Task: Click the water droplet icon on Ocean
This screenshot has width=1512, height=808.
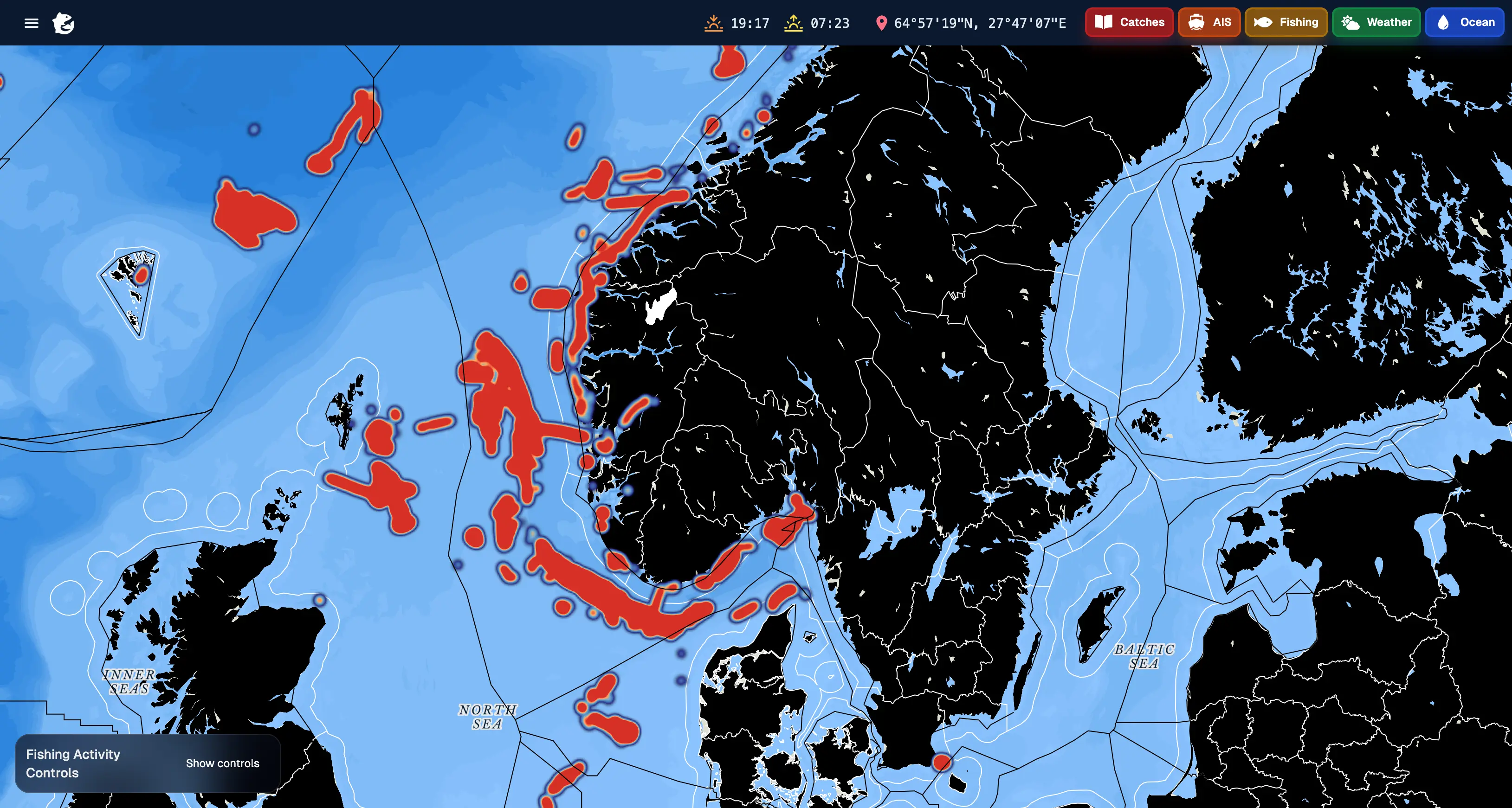Action: (x=1443, y=22)
